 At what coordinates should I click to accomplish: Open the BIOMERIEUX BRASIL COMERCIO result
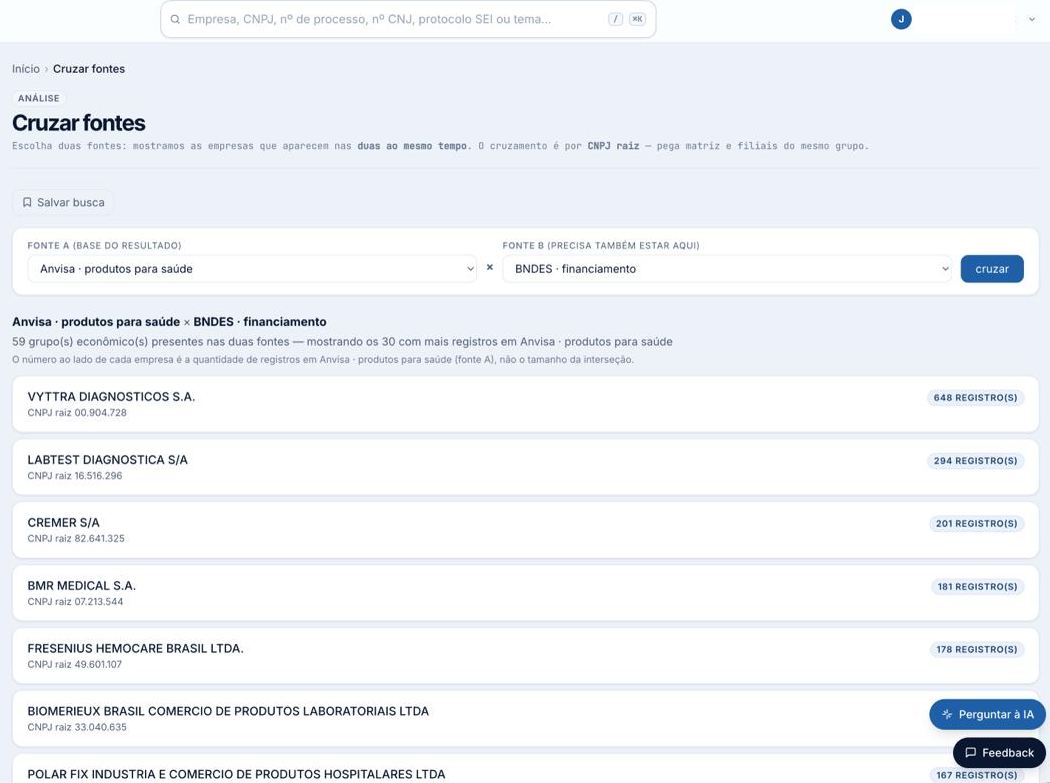526,719
